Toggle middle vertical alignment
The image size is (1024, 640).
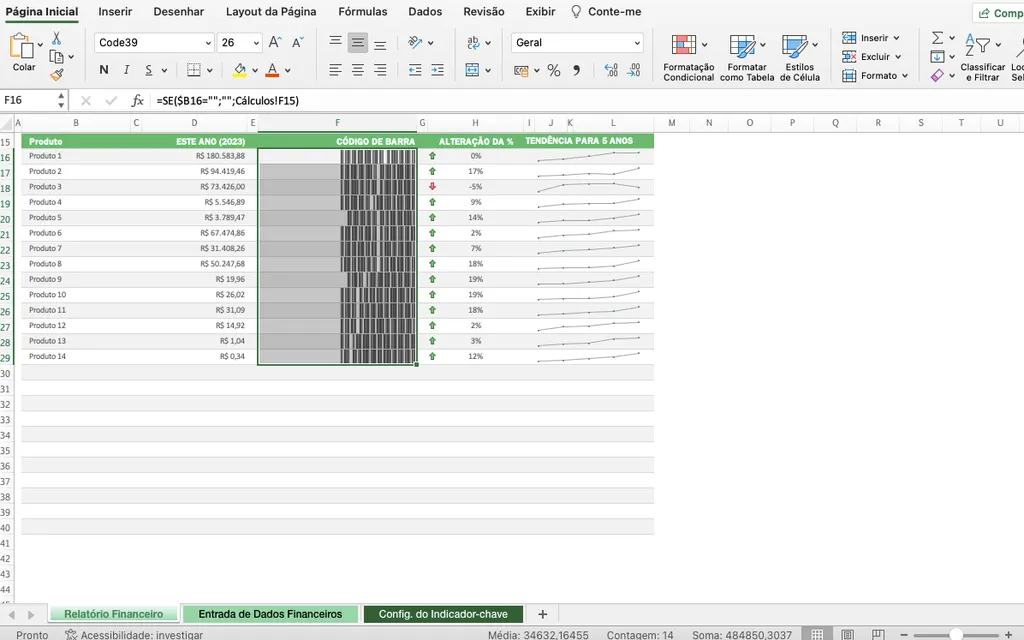coord(358,42)
